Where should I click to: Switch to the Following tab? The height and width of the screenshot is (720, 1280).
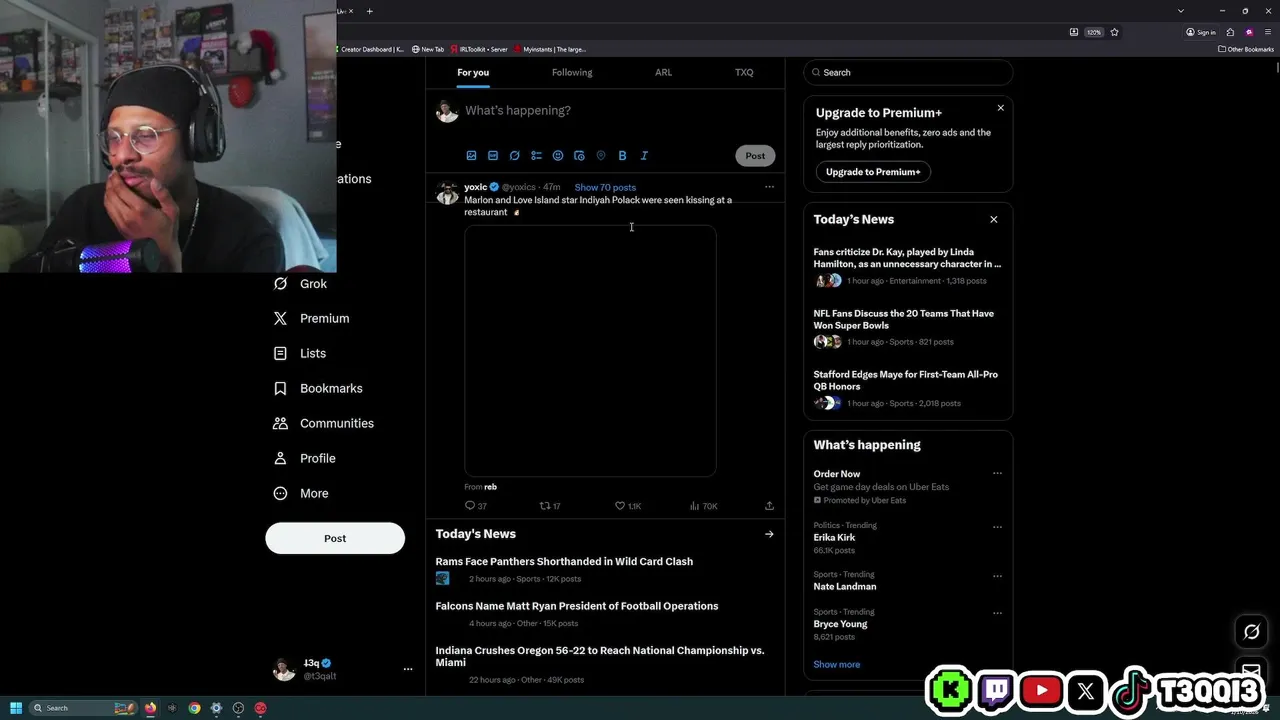coord(572,72)
